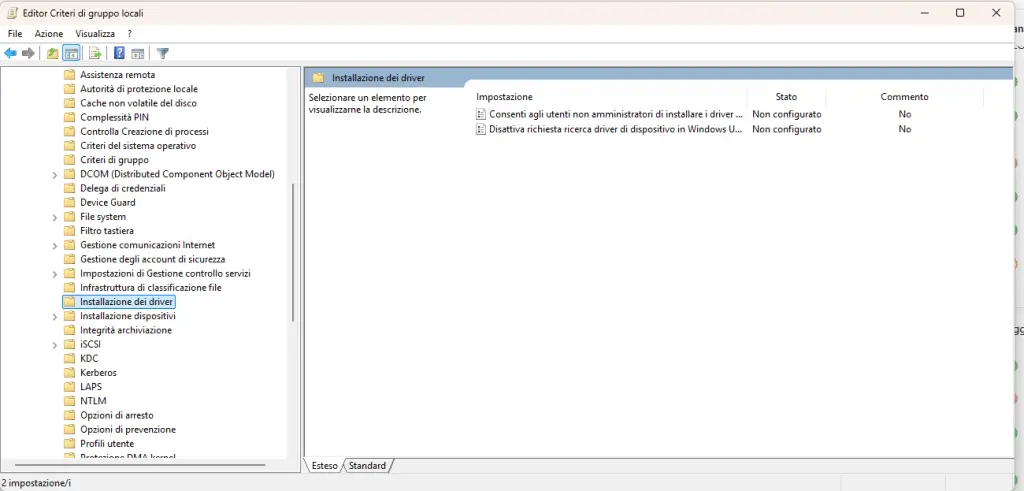Click the tree pane horizontal scrollbar
The height and width of the screenshot is (491, 1024).
point(140,466)
